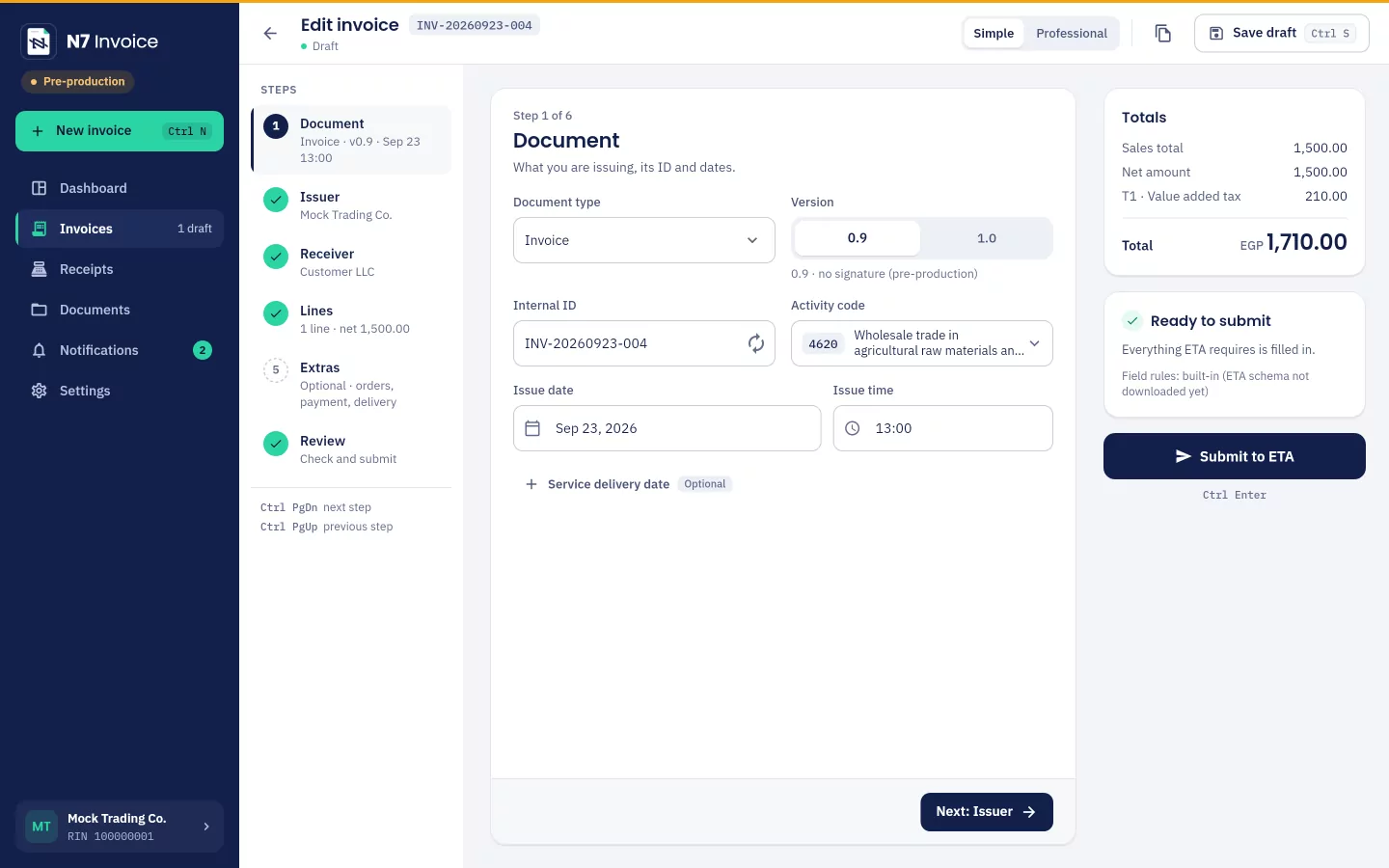Go to the Receiver step

coord(351,262)
